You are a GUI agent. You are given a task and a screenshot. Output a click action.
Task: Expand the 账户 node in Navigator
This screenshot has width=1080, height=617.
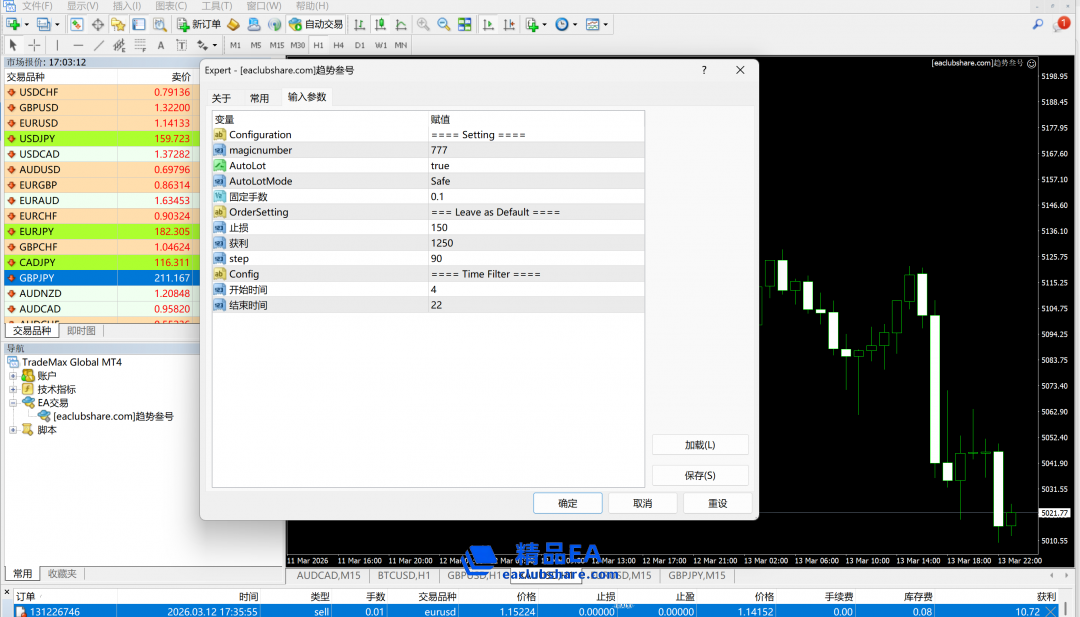[x=13, y=376]
